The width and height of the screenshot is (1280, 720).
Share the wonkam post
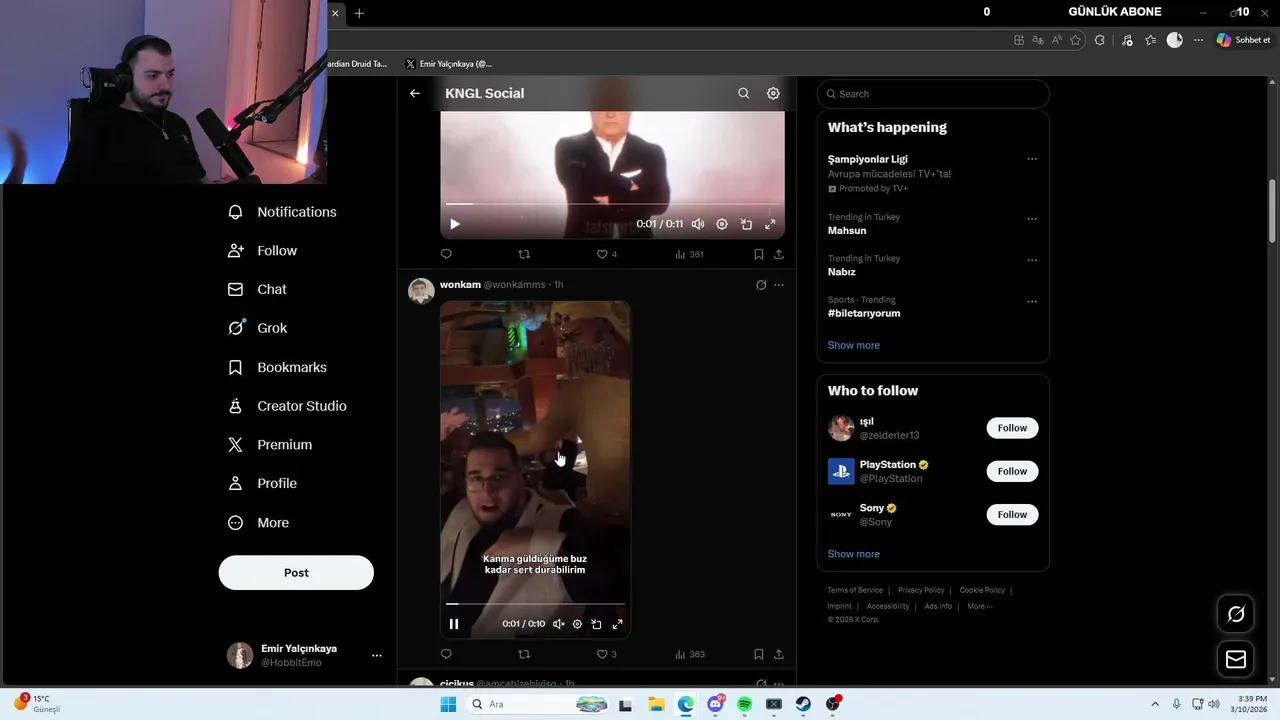(x=779, y=654)
